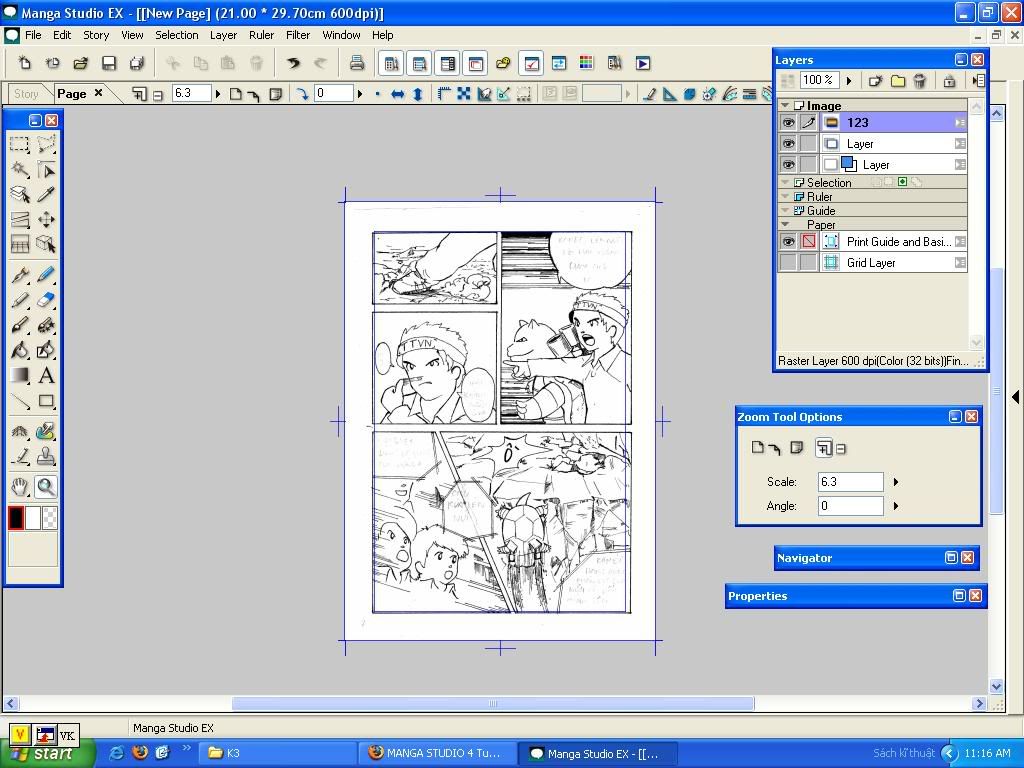The height and width of the screenshot is (768, 1024).
Task: Open the Scale arrow in Zoom Tool Options
Action: click(896, 482)
